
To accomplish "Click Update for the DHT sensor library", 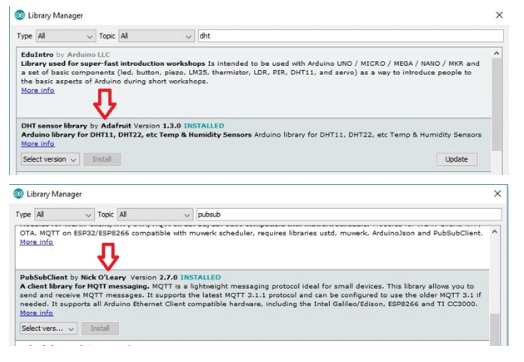I will pos(456,159).
